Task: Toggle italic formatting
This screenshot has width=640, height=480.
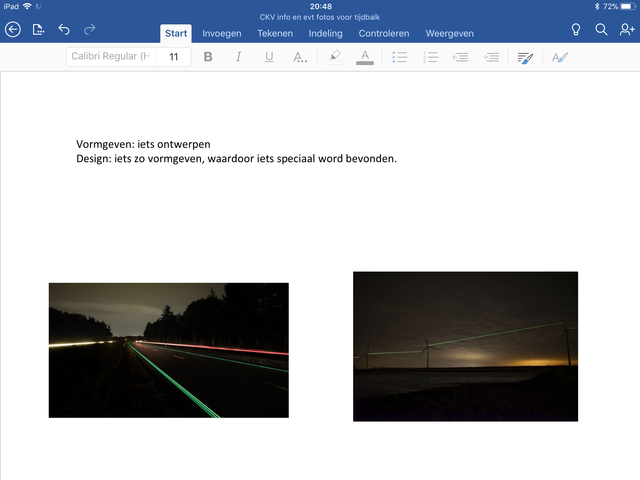Action: pyautogui.click(x=238, y=57)
